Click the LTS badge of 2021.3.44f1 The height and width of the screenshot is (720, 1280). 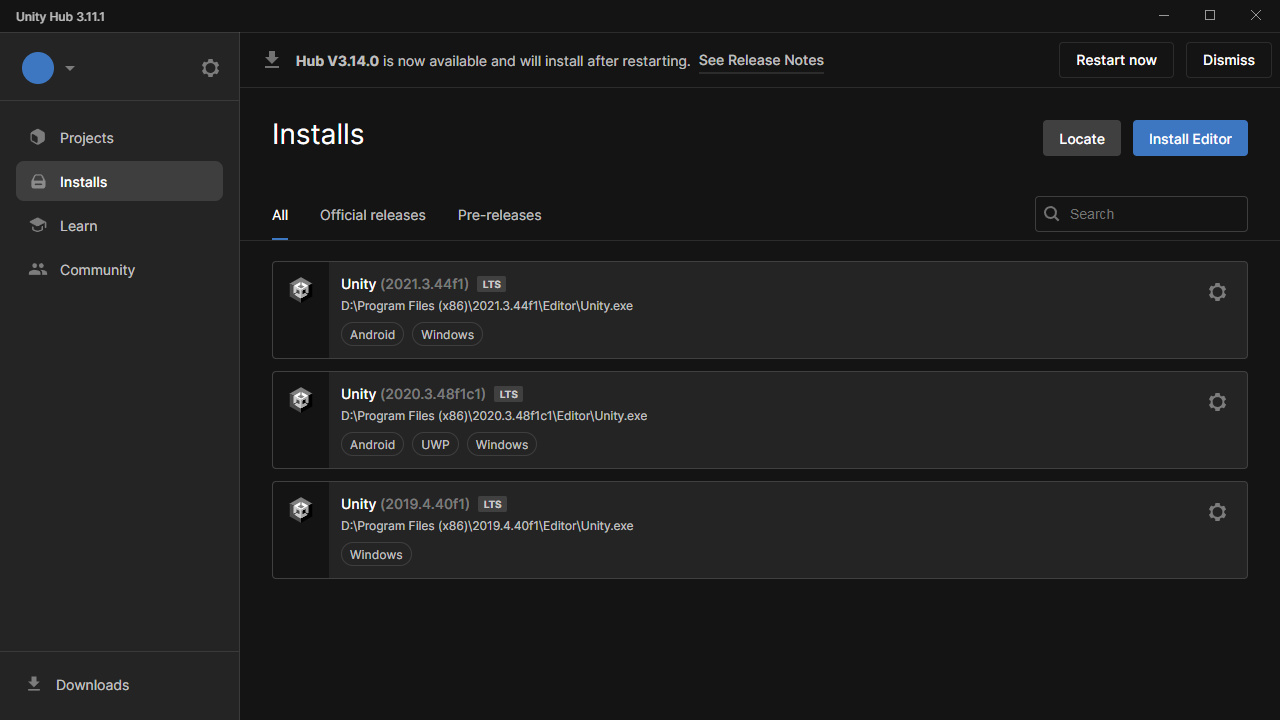(x=491, y=284)
